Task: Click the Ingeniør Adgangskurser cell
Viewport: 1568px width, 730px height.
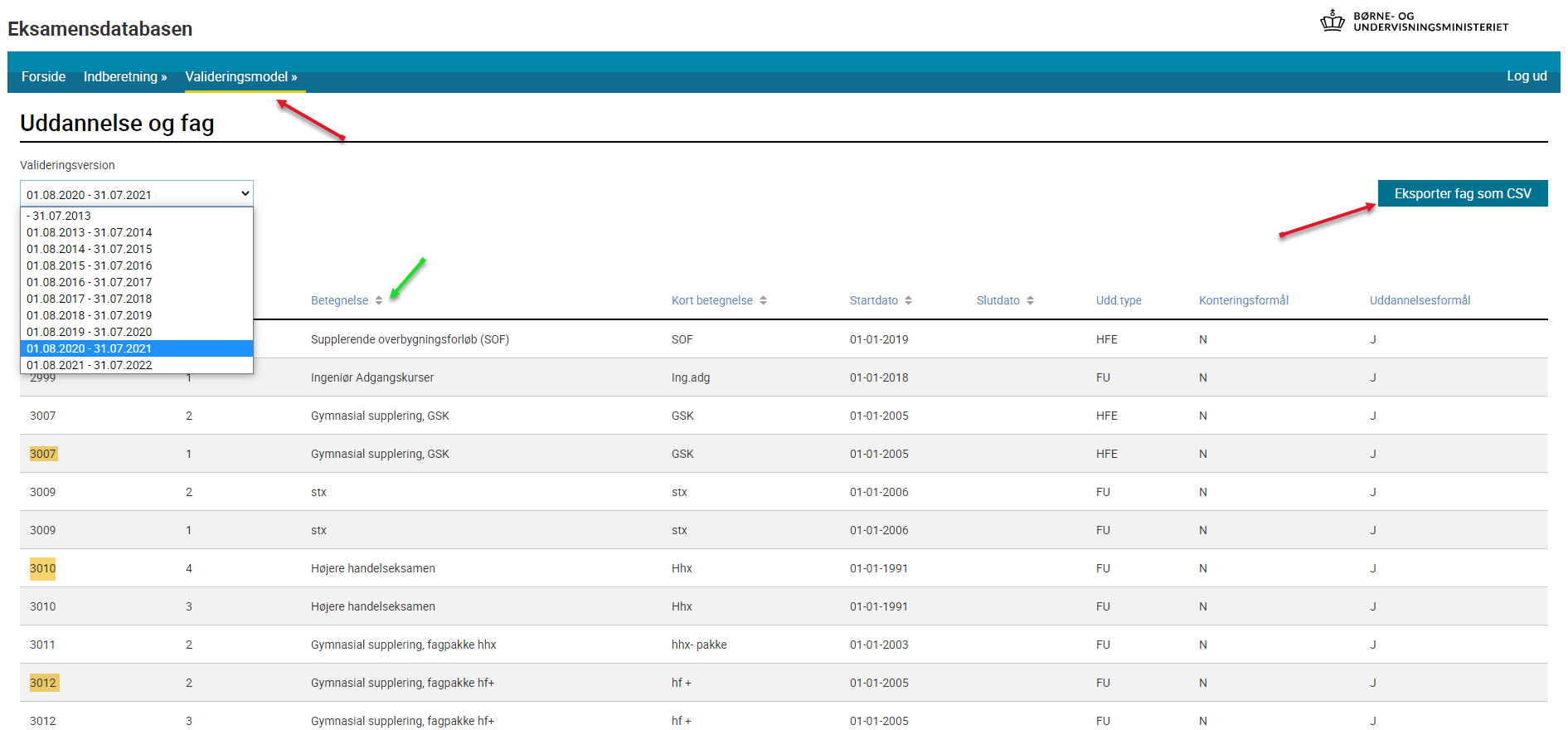Action: tap(372, 377)
